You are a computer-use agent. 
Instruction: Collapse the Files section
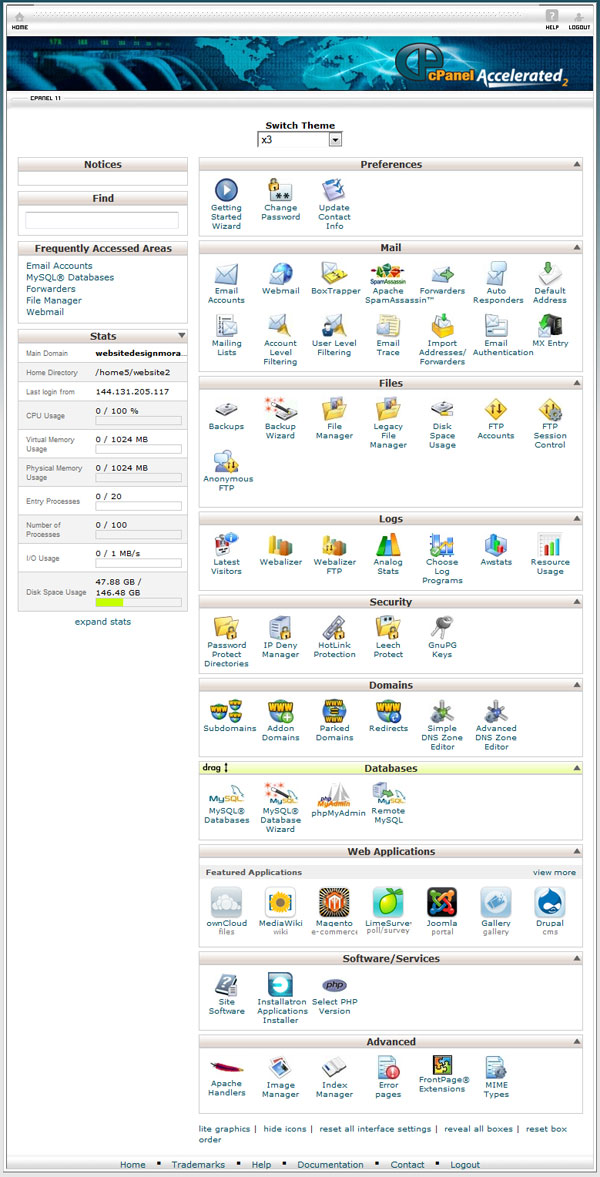coord(576,383)
